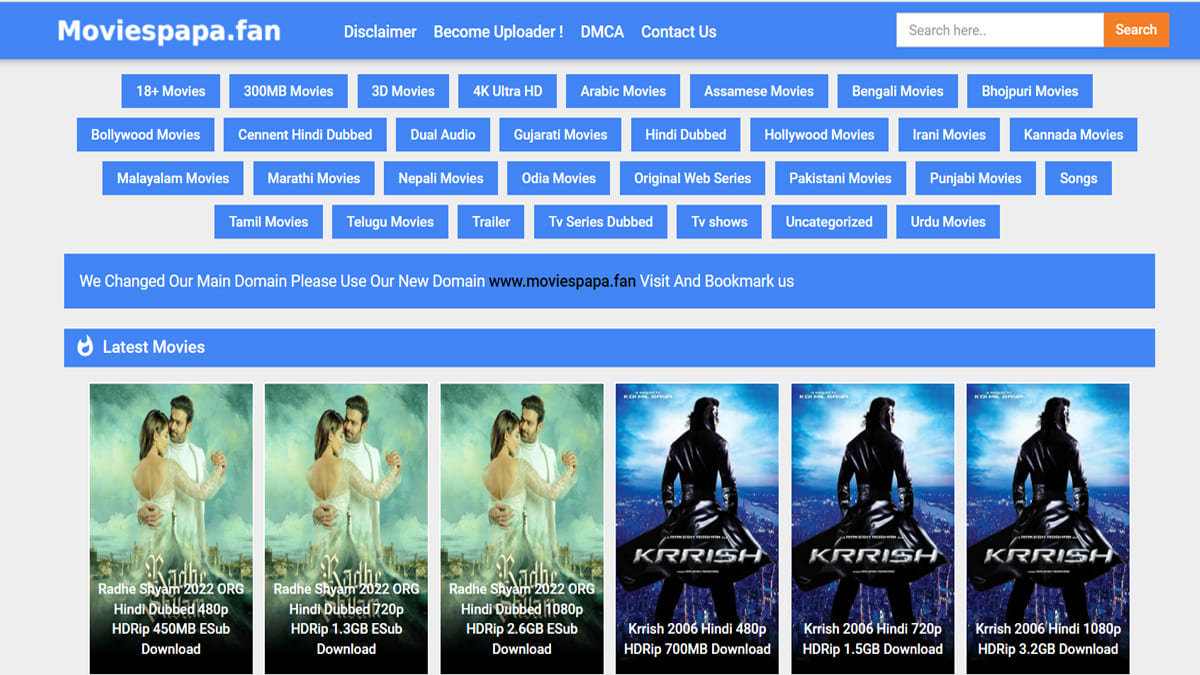Browse Gujarati Movies
Screen dimensions: 1200x675
click(x=561, y=135)
